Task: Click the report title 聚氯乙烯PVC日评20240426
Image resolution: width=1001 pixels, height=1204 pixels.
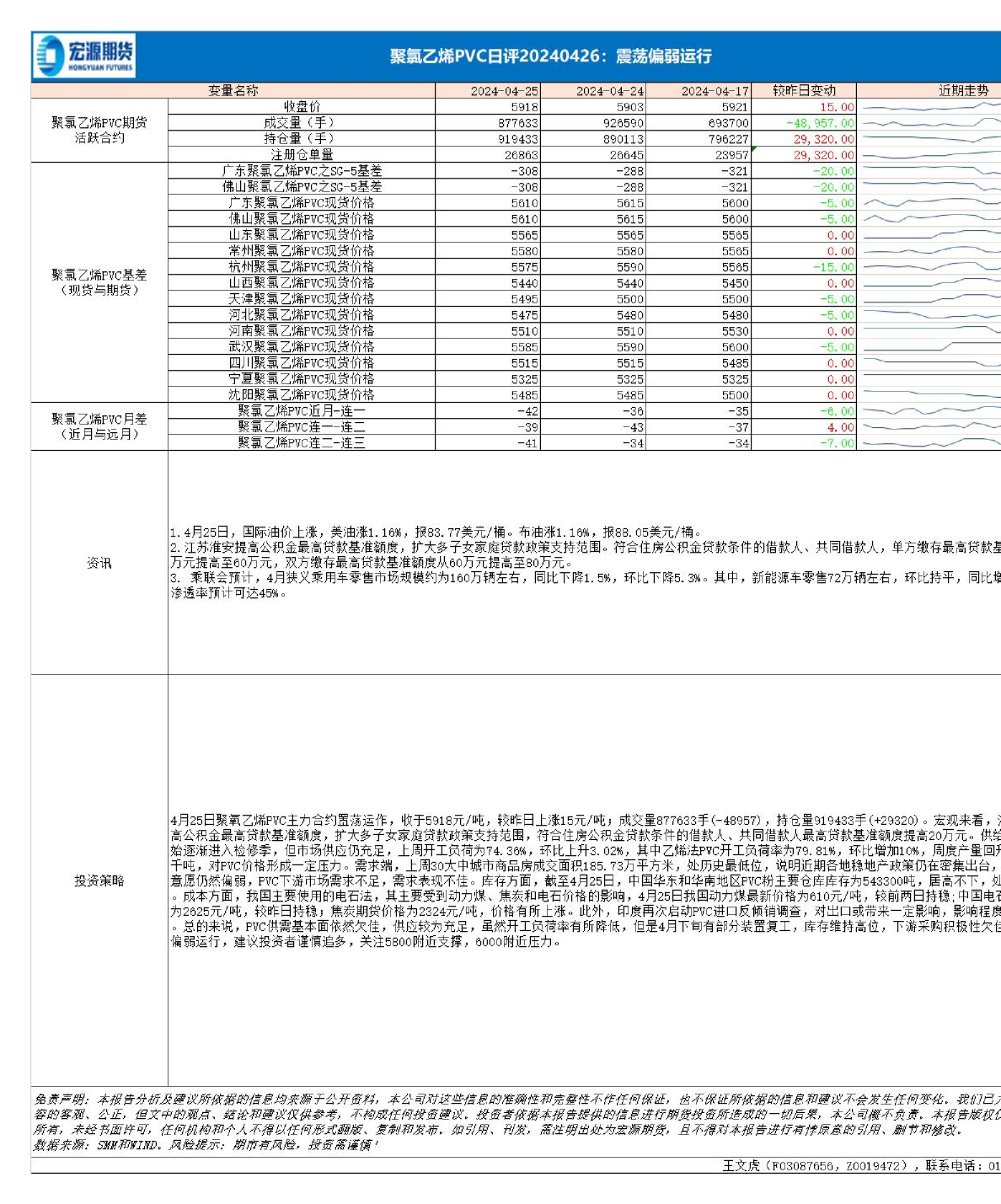Action: point(550,56)
